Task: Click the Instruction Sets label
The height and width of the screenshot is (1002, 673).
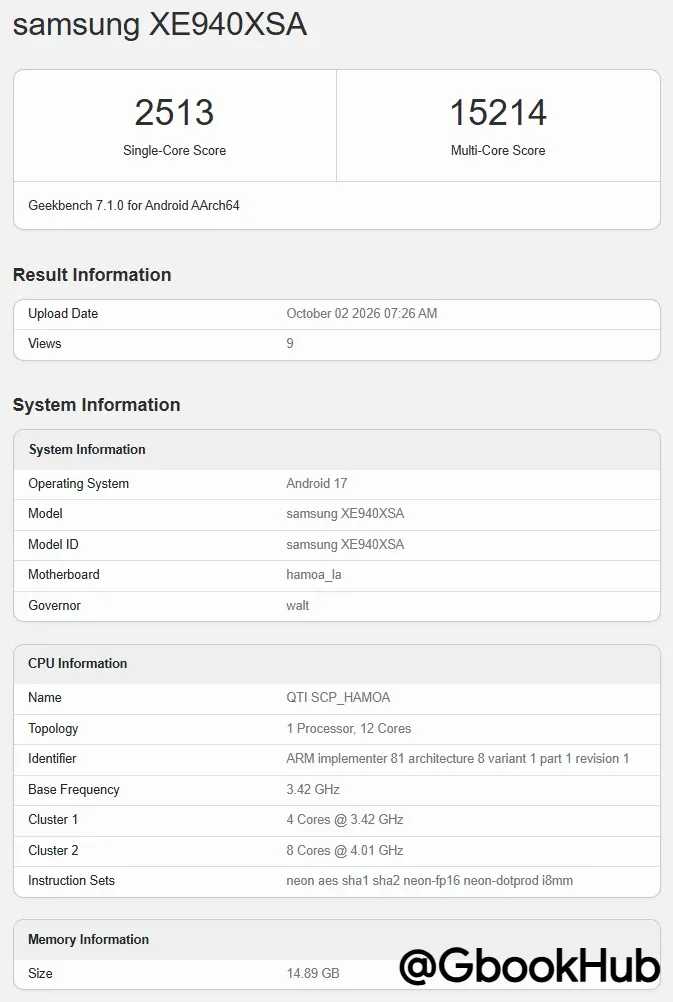Action: click(x=72, y=881)
